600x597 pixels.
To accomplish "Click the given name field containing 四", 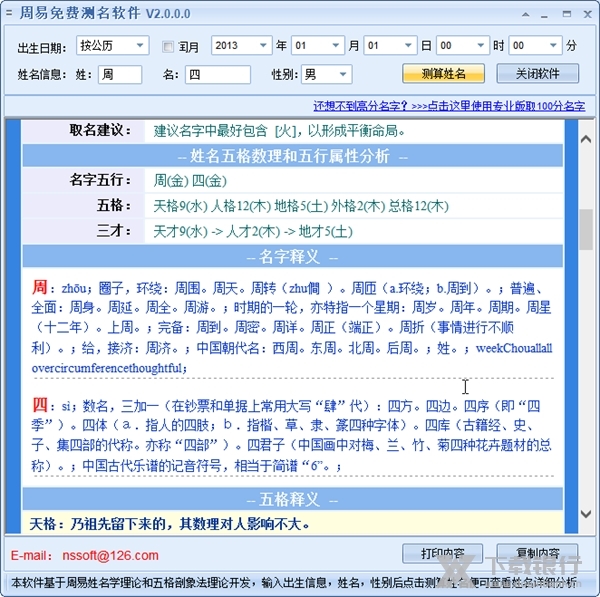I will (218, 74).
